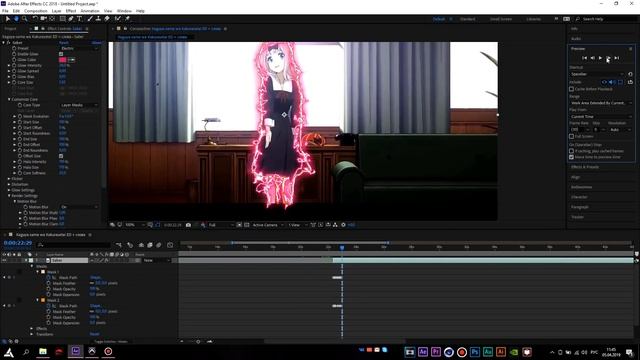Open the File menu
This screenshot has height=360, width=640.
coord(5,11)
